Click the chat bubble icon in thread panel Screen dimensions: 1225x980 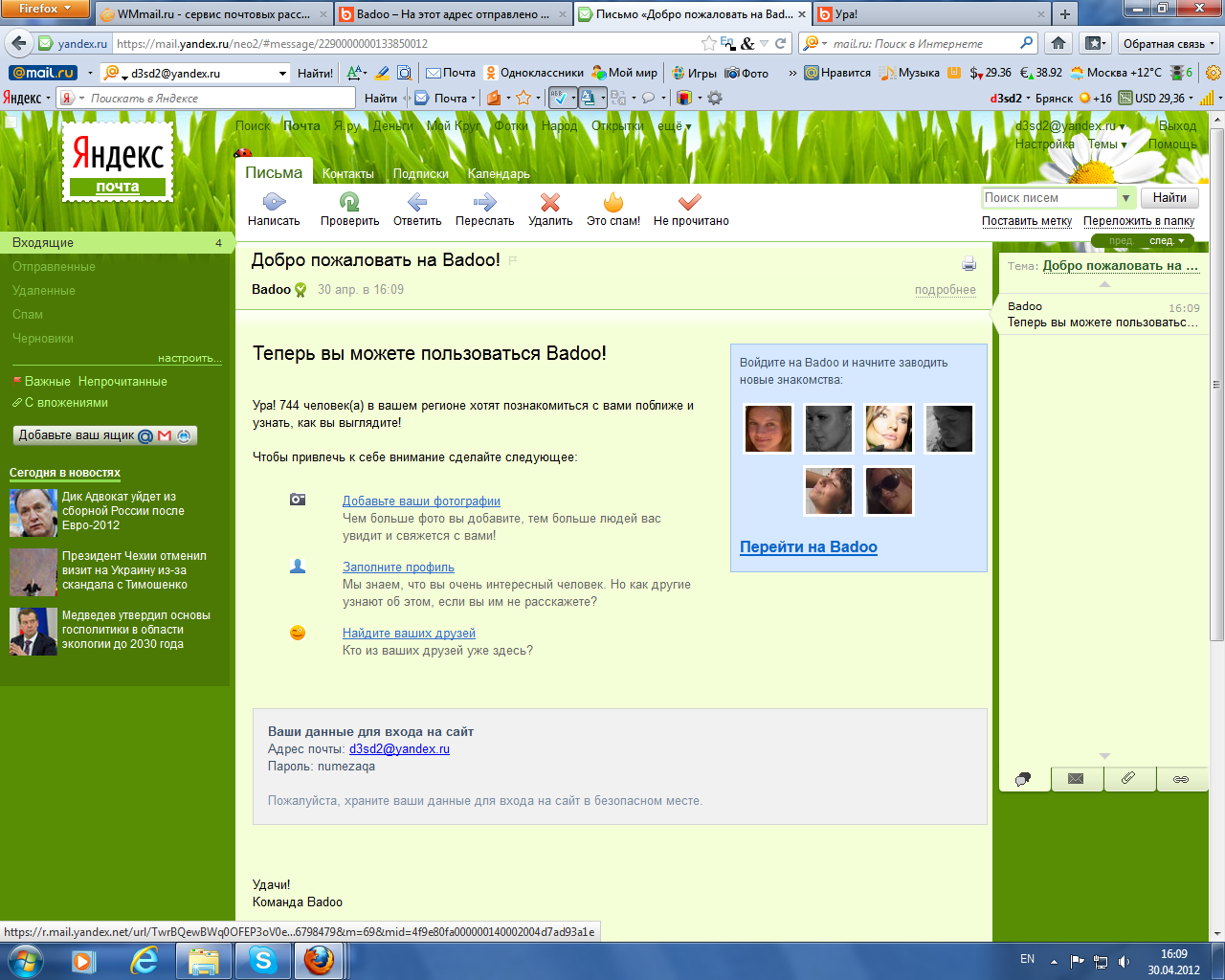(1024, 779)
